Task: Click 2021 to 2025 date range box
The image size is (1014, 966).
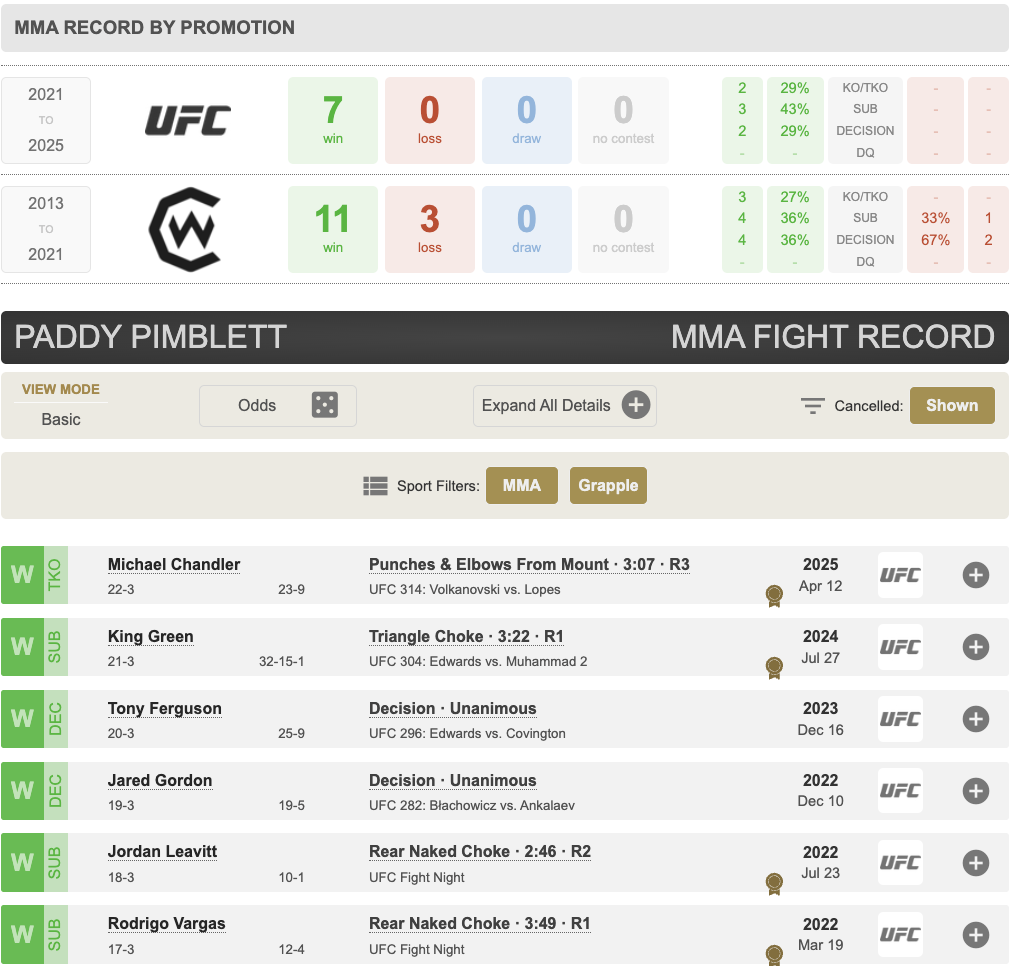Action: 46,120
